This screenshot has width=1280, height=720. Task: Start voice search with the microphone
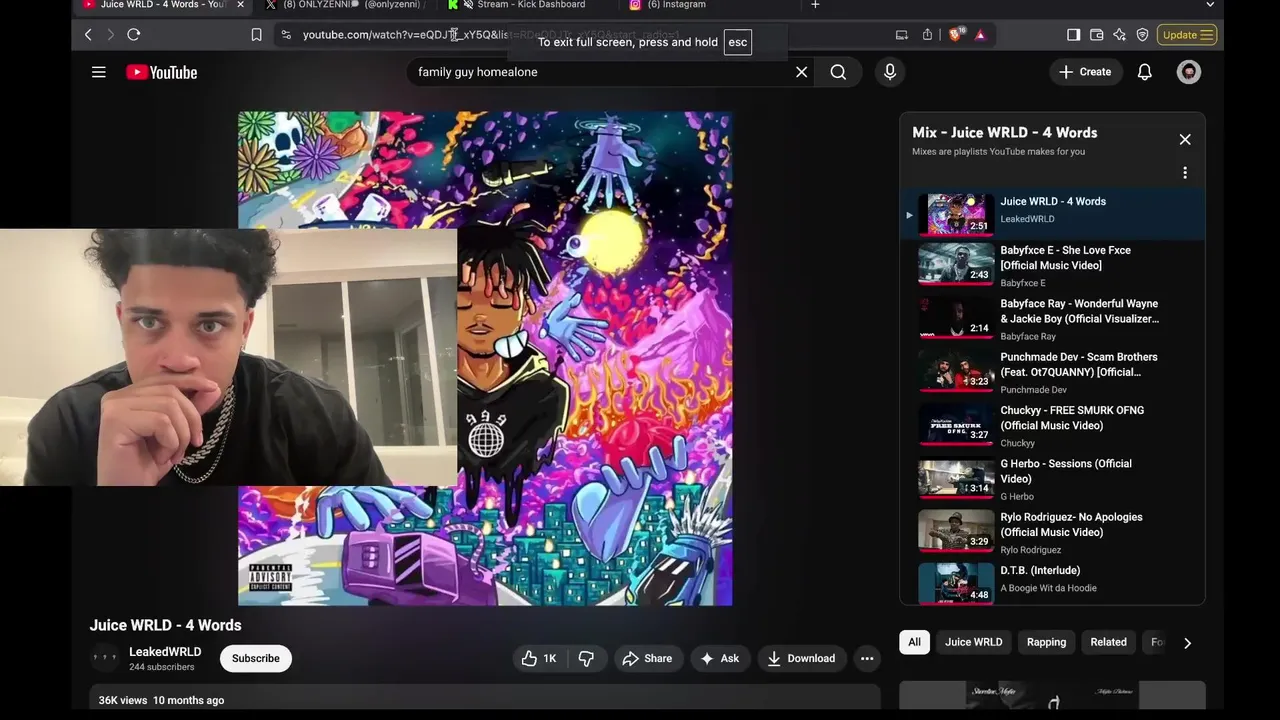pos(890,72)
